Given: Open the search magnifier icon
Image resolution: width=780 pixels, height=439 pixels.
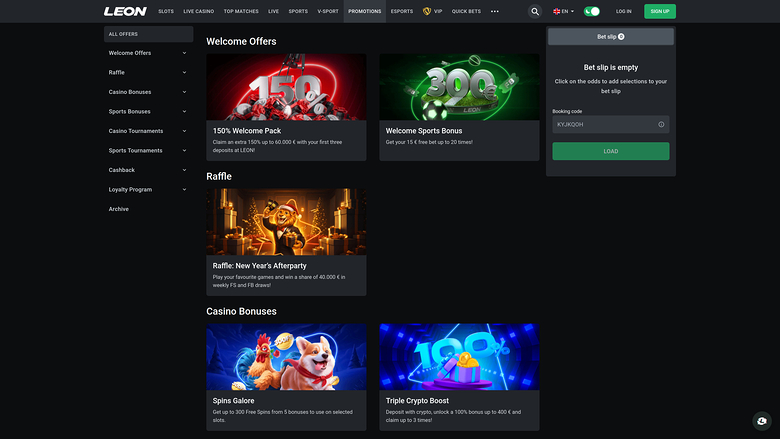Looking at the screenshot, I should click(x=535, y=11).
